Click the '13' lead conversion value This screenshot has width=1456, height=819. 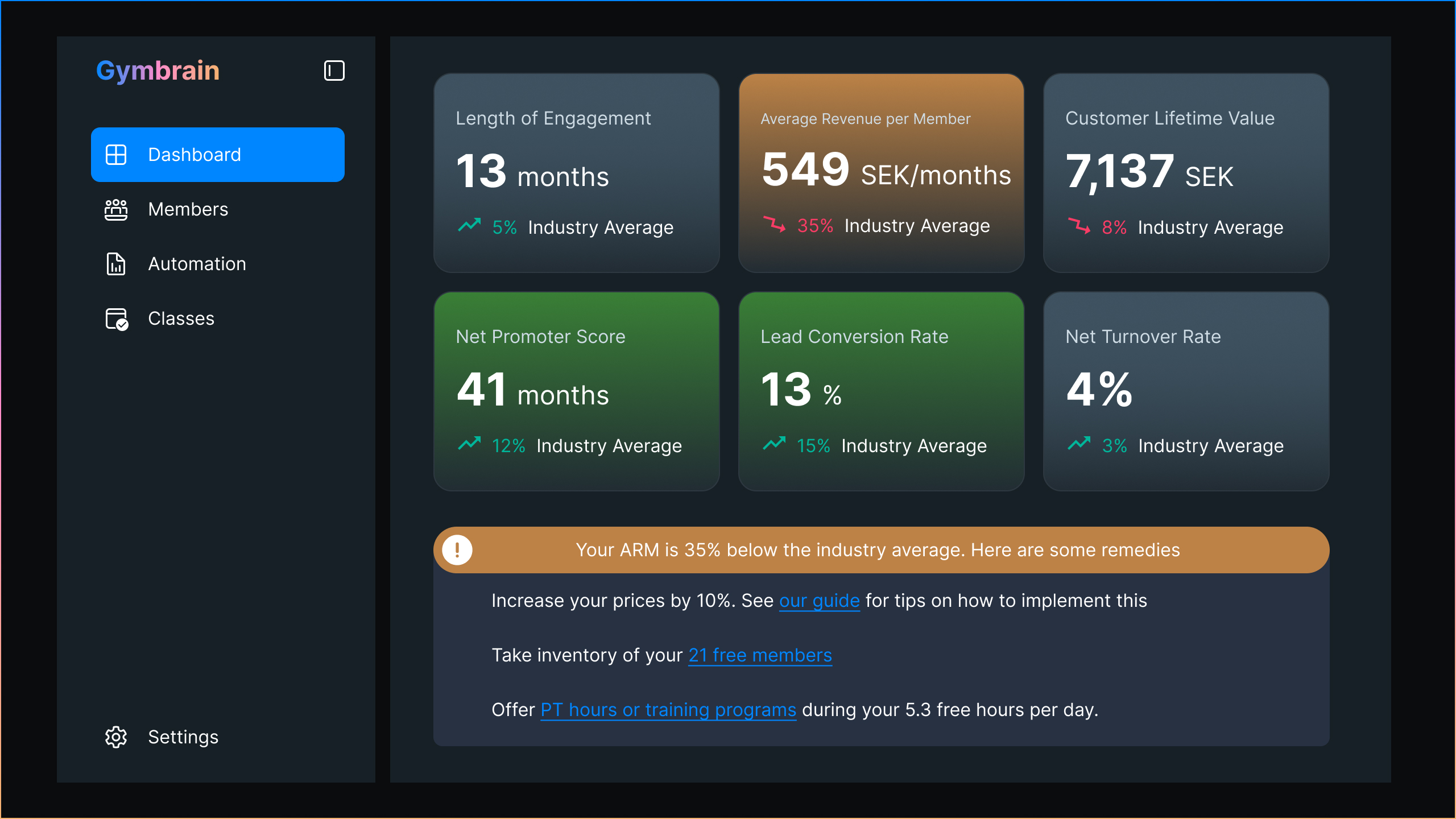click(x=786, y=390)
